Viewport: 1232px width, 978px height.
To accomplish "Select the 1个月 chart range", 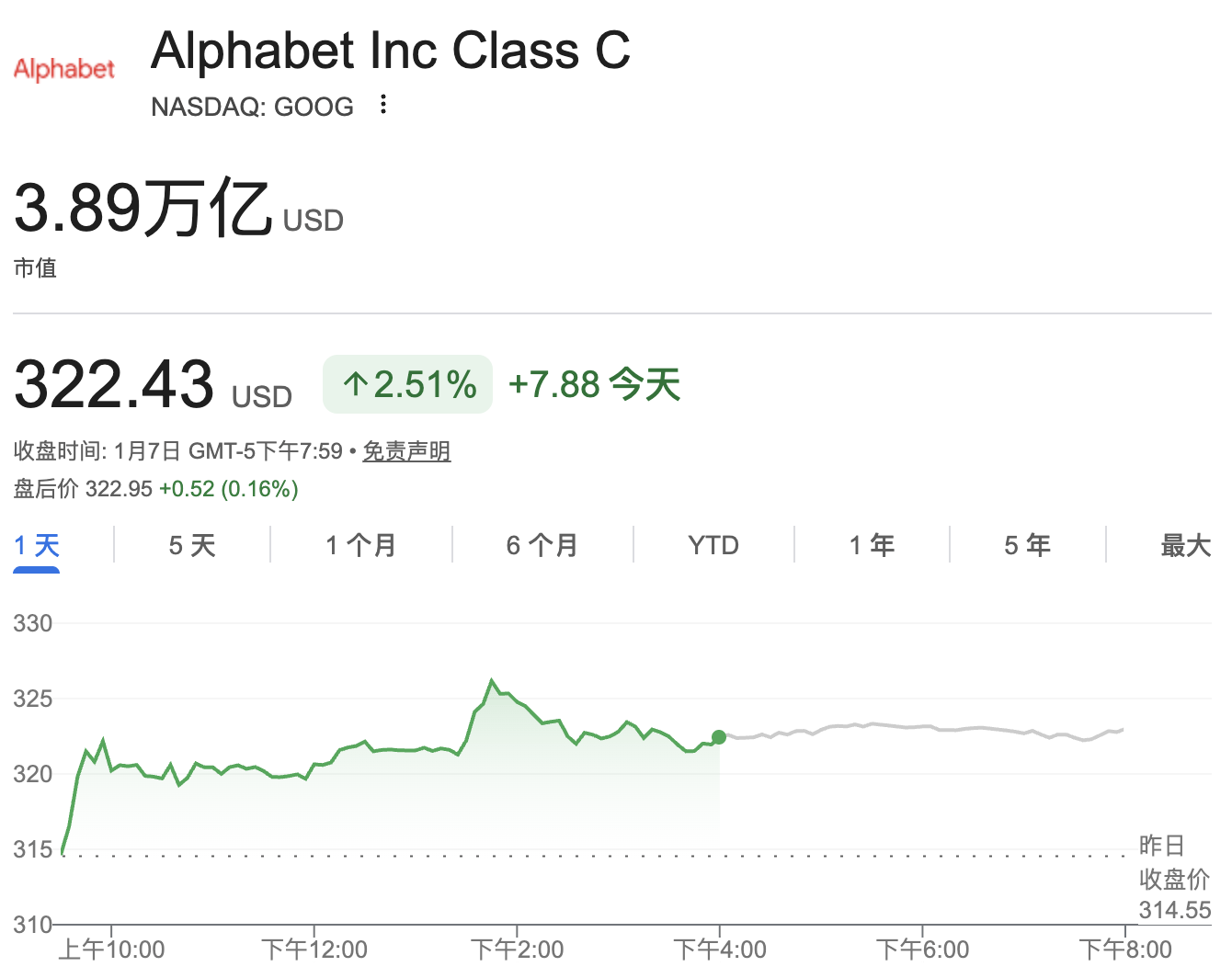I will click(359, 545).
